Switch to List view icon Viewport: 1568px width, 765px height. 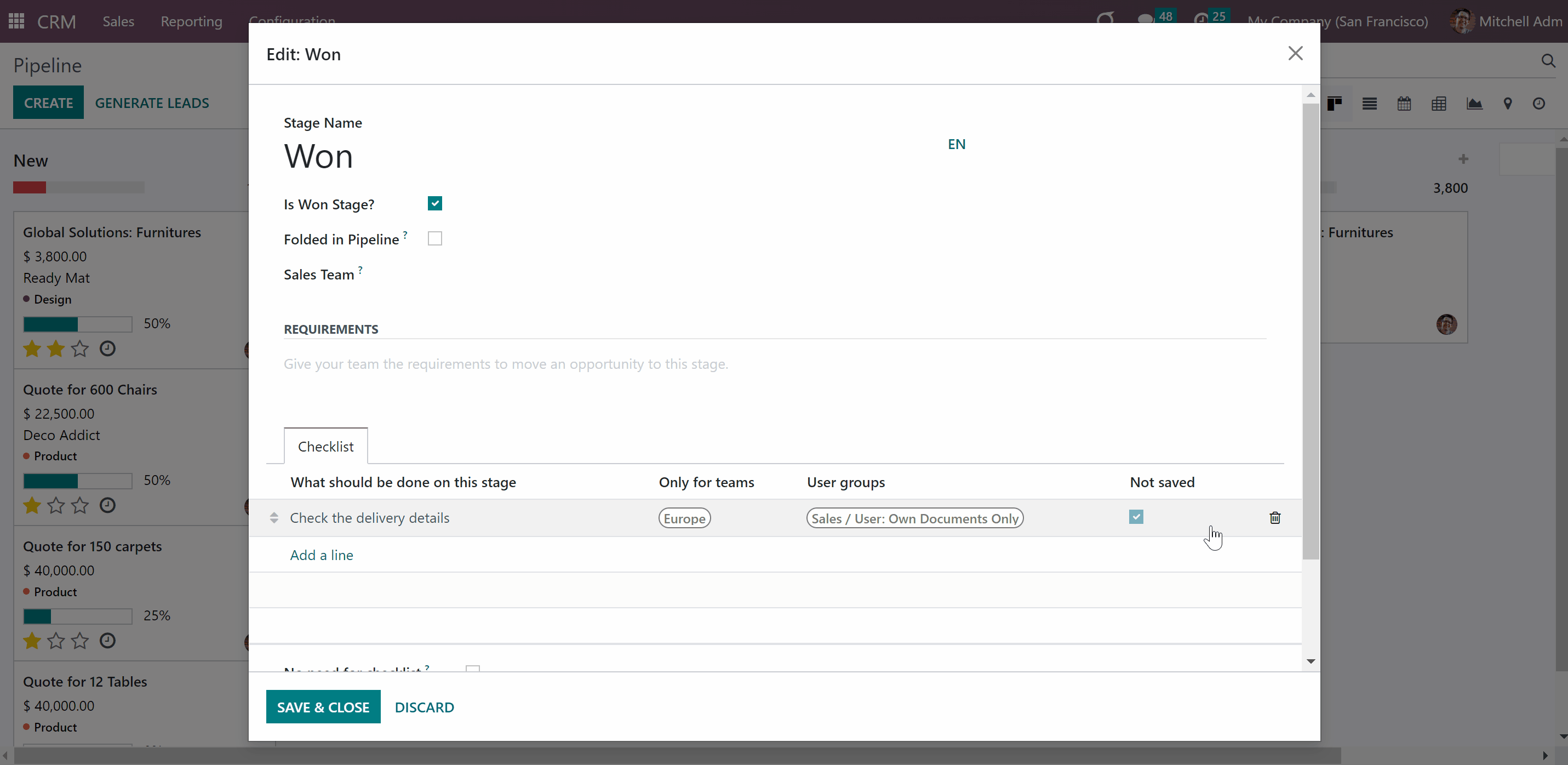tap(1370, 104)
